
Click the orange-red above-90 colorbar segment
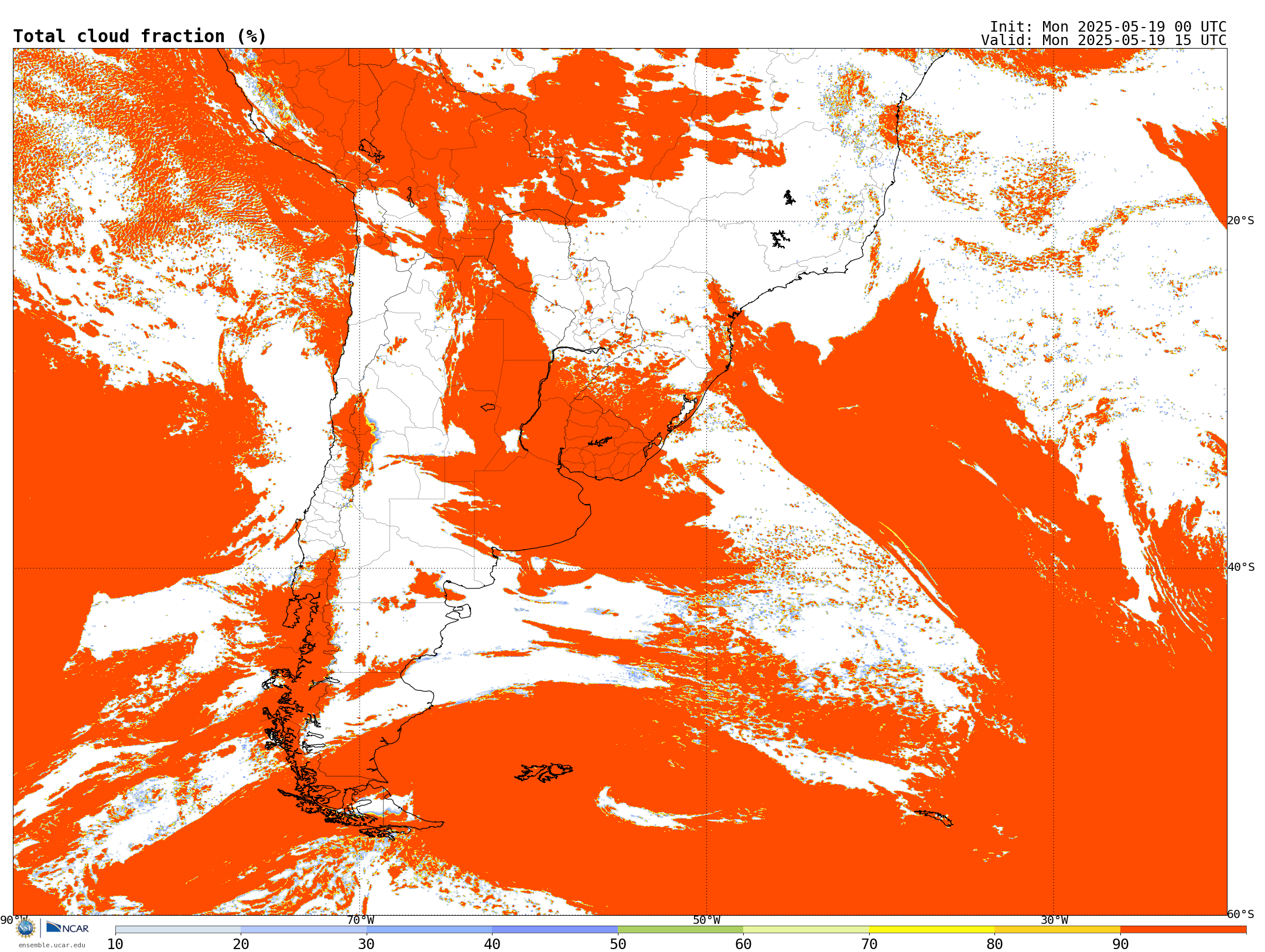[x=1183, y=930]
